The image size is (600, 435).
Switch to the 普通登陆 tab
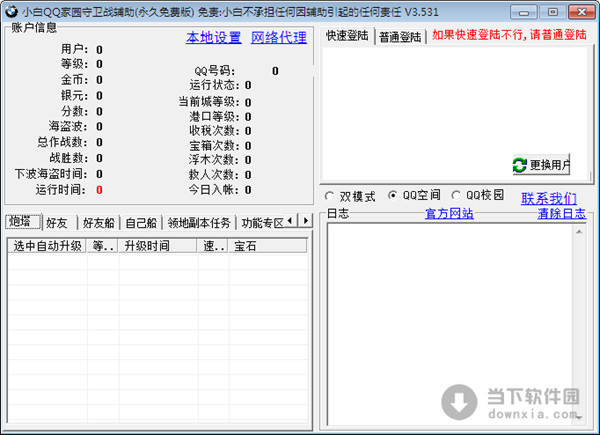(400, 36)
